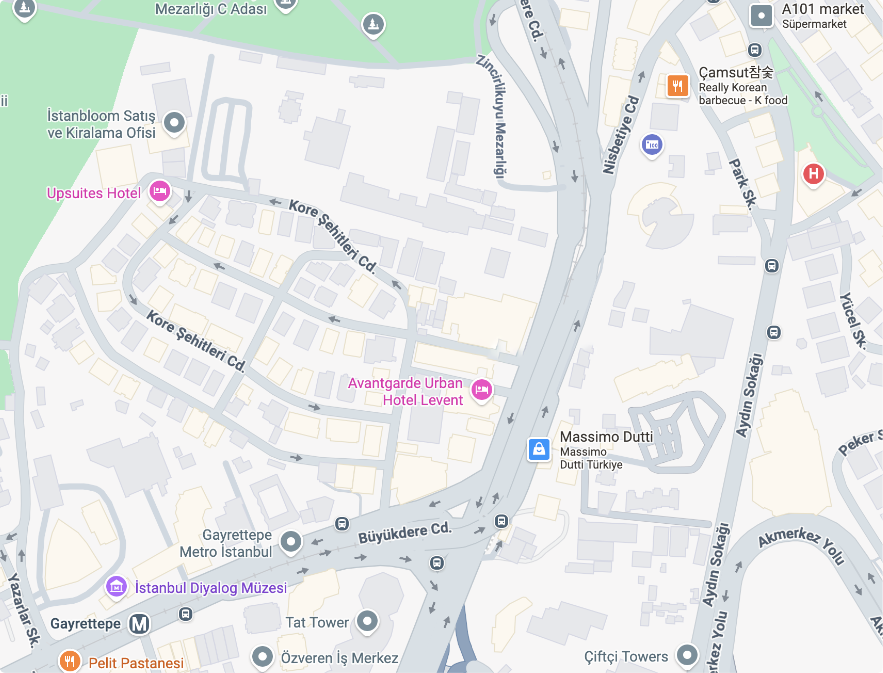The image size is (883, 673).
Task: Open the Massimo Dutti shopping bag pin
Action: [x=539, y=449]
